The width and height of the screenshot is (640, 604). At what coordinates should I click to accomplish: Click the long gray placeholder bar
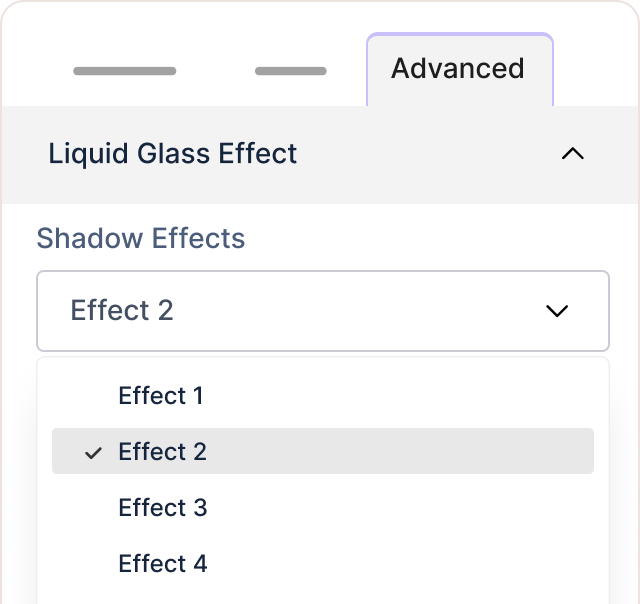click(x=125, y=71)
